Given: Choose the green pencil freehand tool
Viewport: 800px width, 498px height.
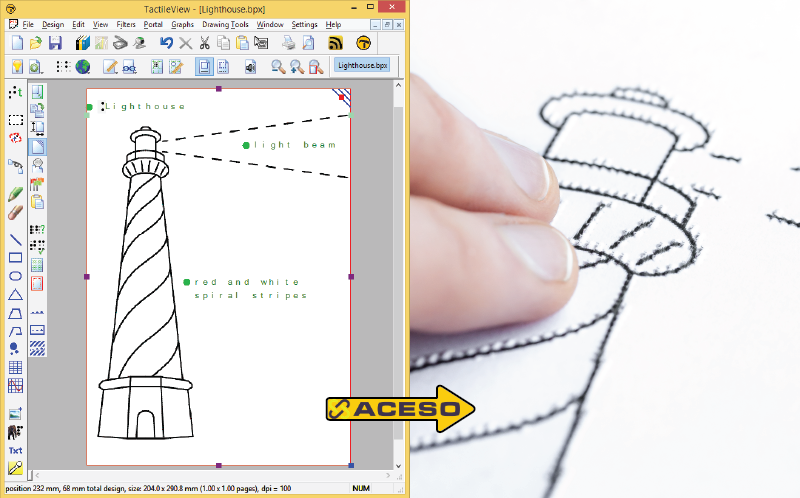Looking at the screenshot, I should (15, 193).
